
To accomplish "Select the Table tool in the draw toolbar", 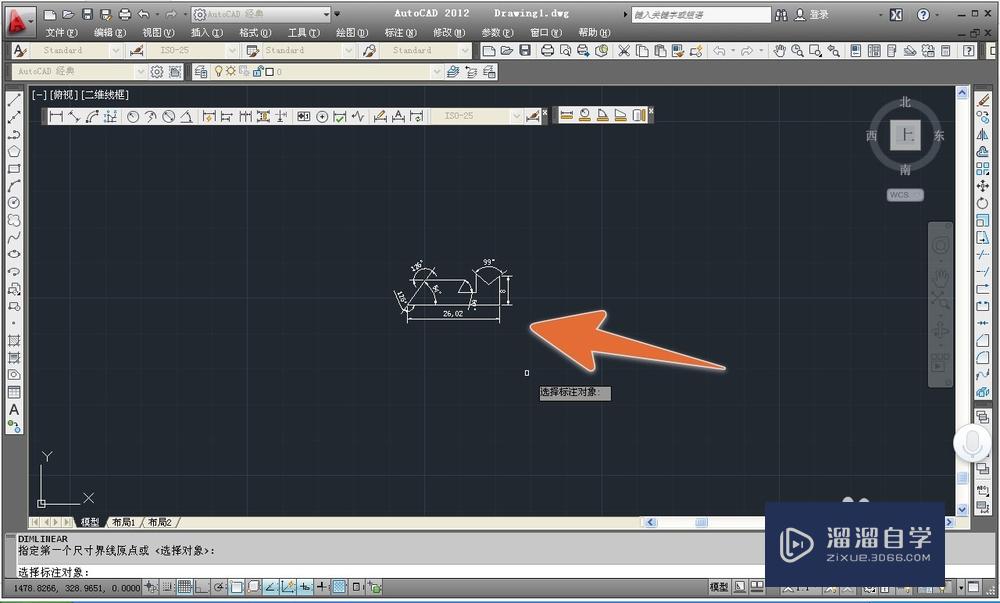I will 14,392.
